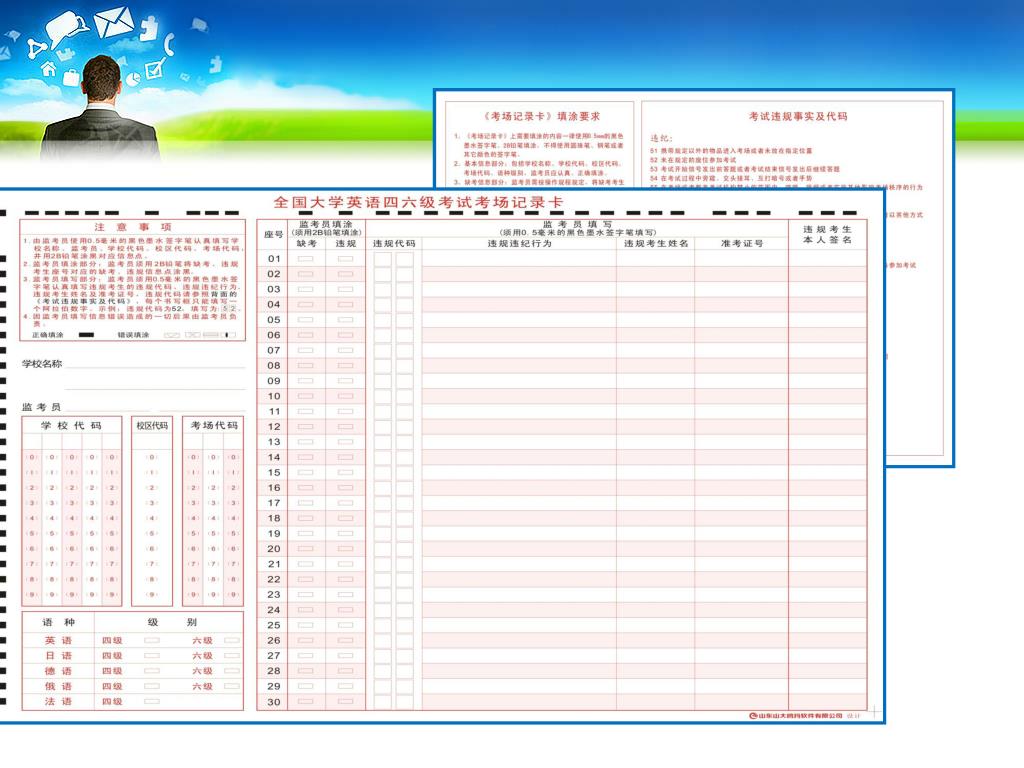Image resolution: width=1024 pixels, height=768 pixels.
Task: Fill digit 5 bubble under 校区代码
Action: (x=152, y=534)
